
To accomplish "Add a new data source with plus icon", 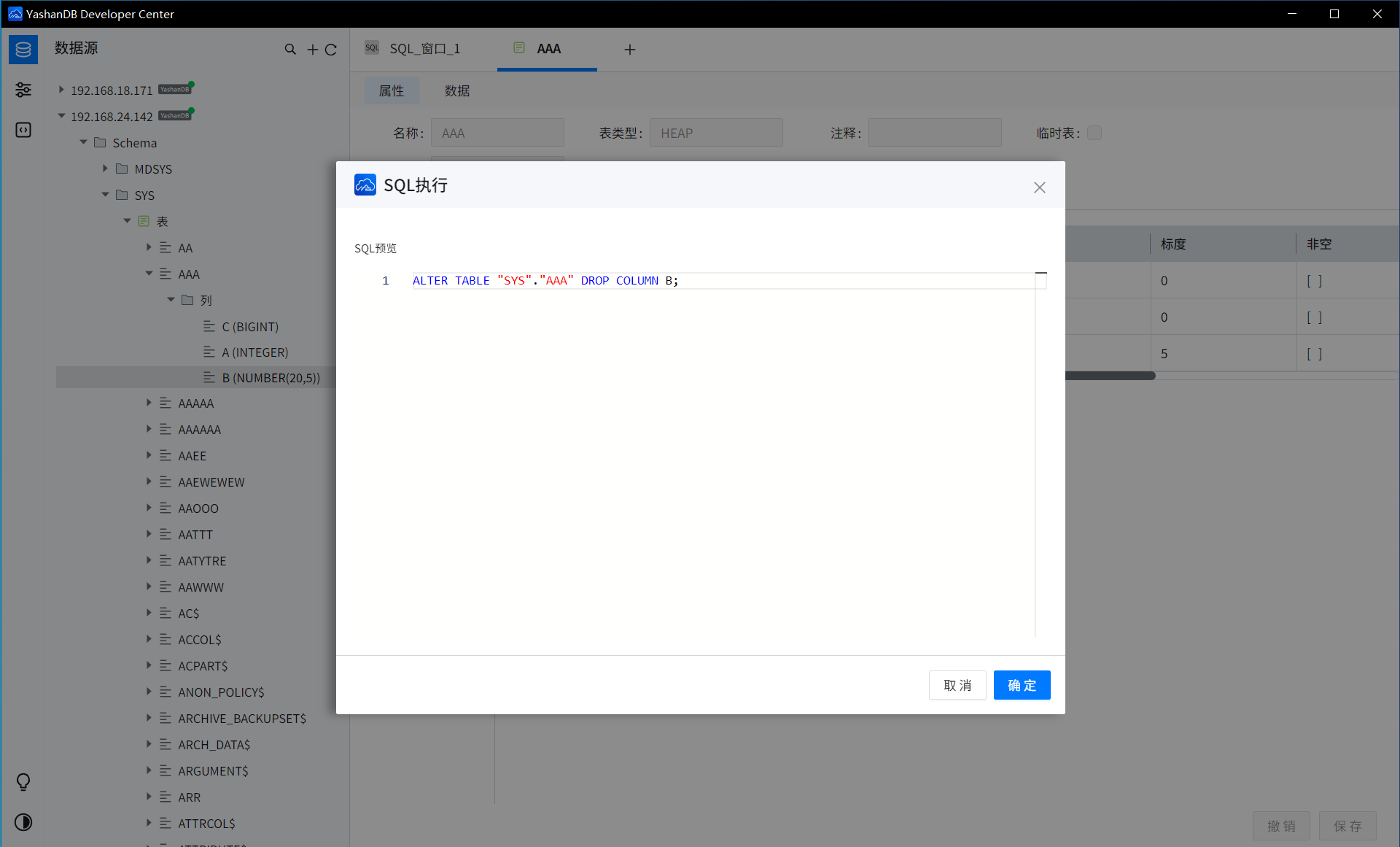I will tap(312, 49).
